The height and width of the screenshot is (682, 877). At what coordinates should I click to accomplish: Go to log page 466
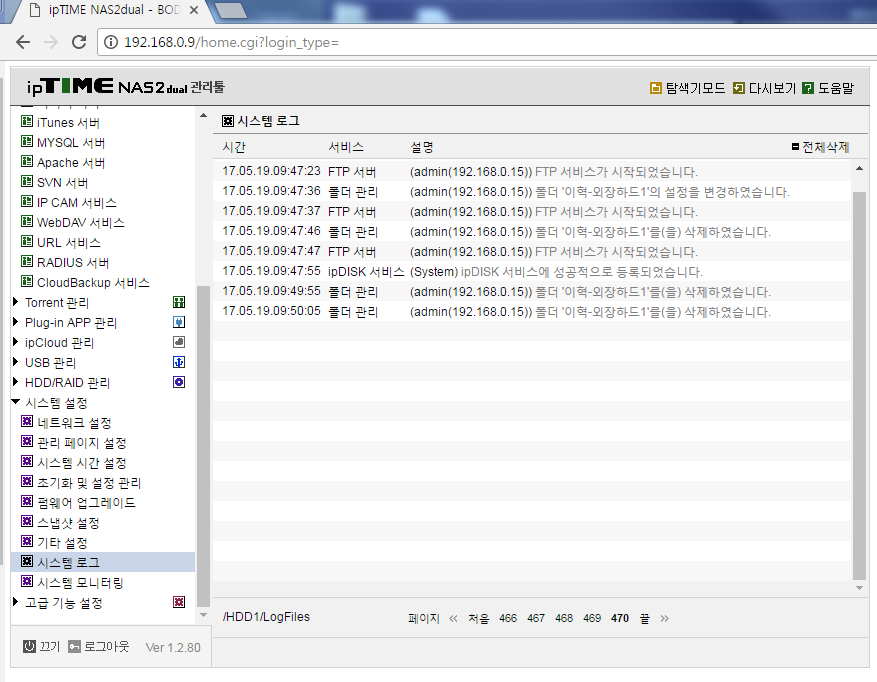(x=508, y=618)
